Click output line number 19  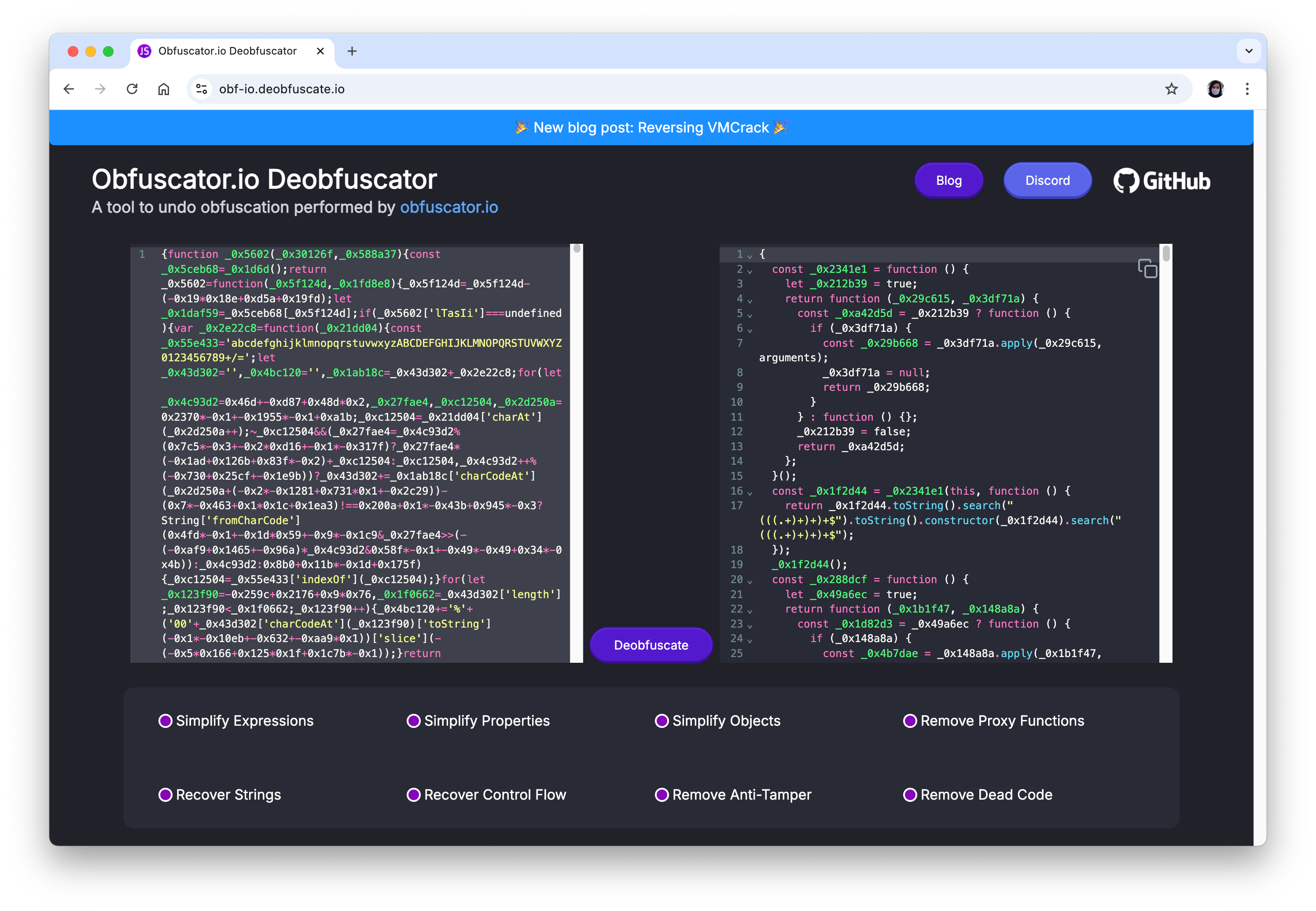737,565
